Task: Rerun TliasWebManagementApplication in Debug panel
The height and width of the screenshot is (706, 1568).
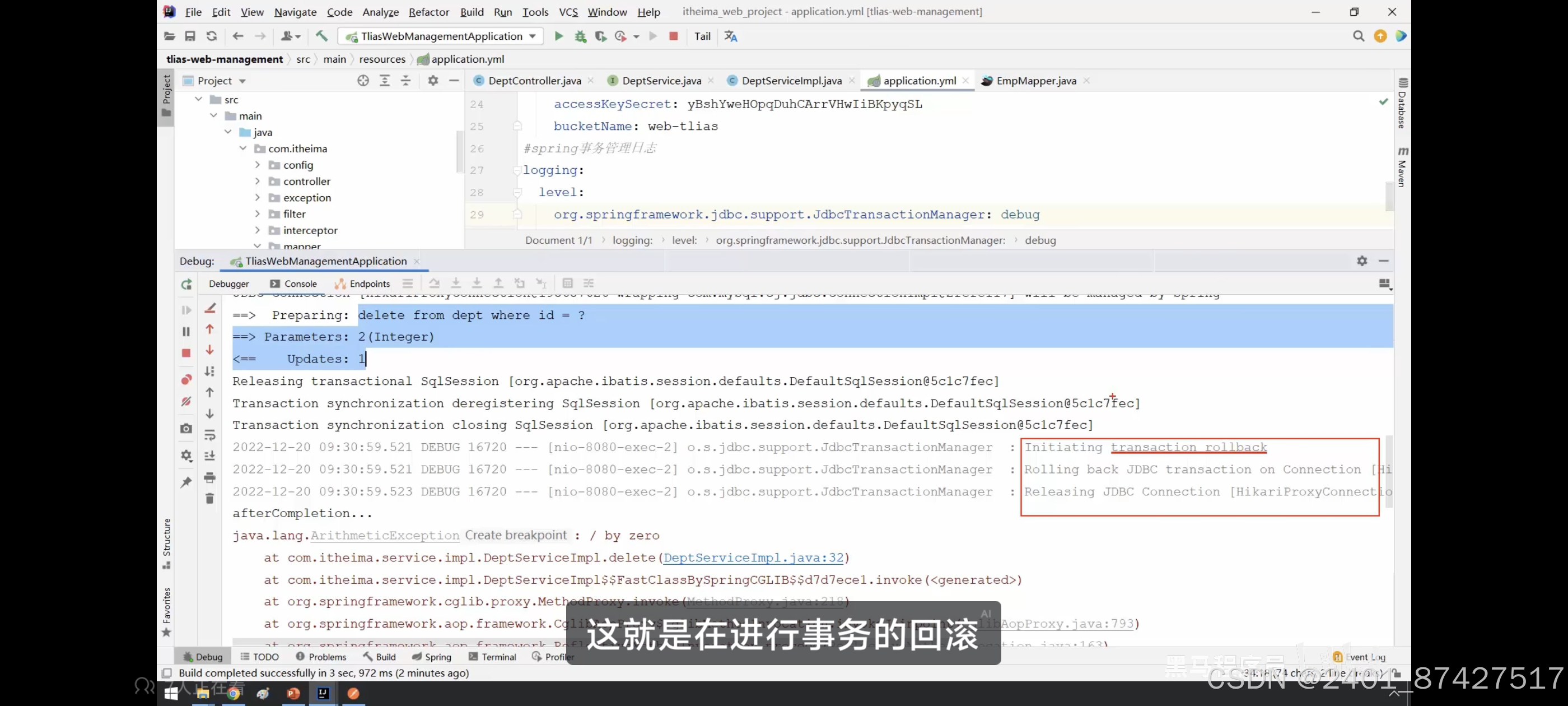Action: tap(186, 284)
